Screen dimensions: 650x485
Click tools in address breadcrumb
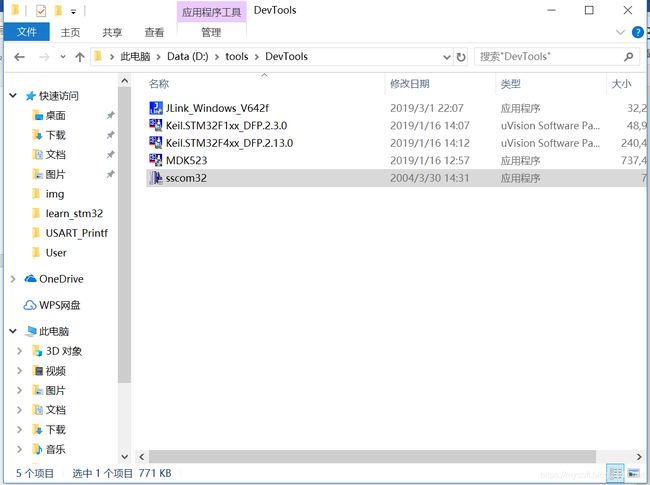237,57
